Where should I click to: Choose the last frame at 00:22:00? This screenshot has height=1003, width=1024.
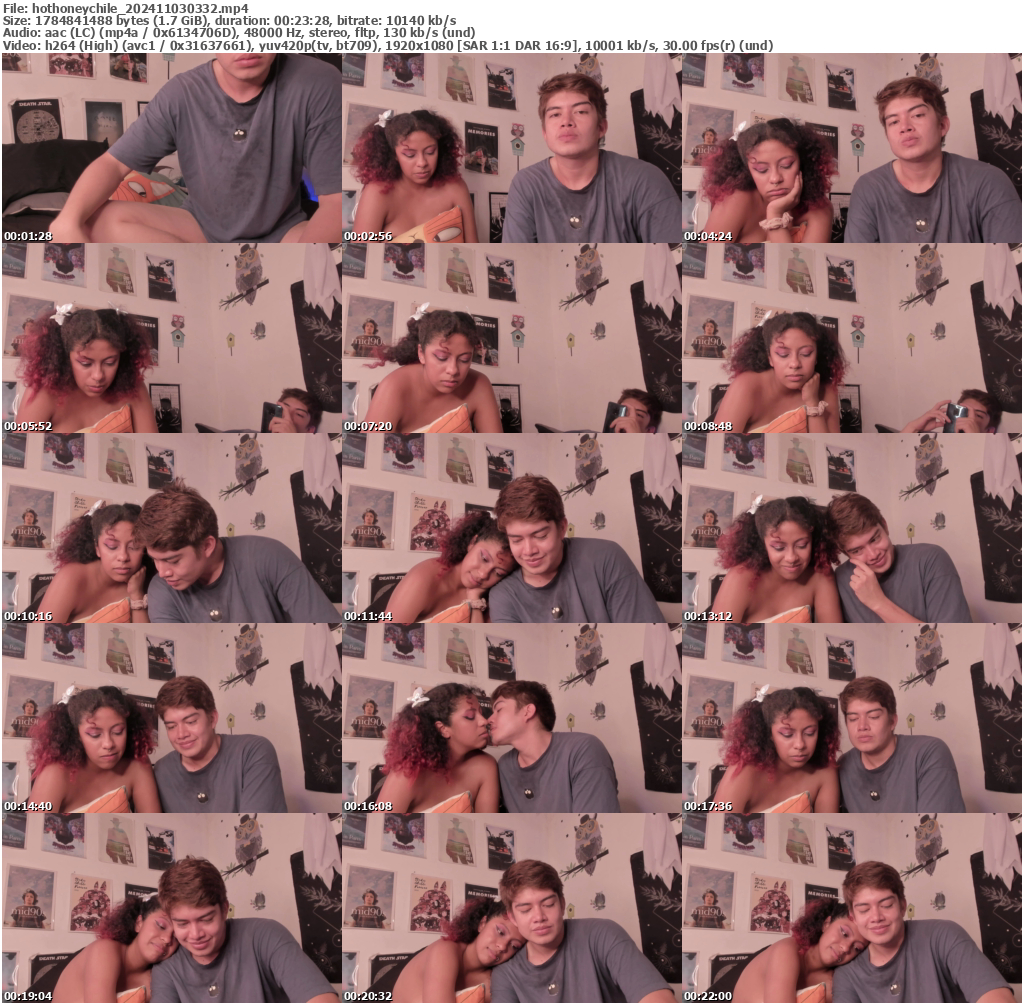(852, 908)
